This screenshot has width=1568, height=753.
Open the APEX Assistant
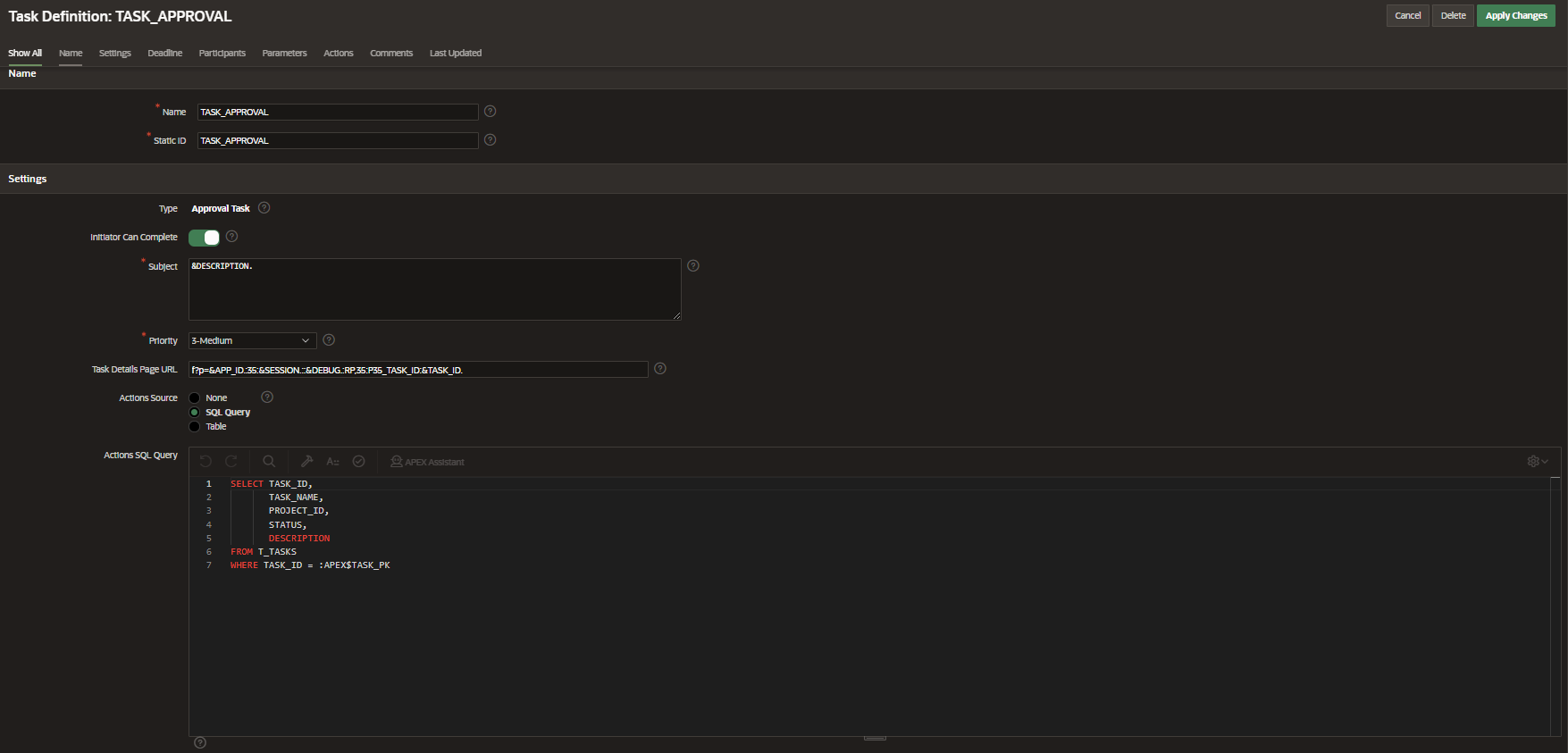[427, 462]
